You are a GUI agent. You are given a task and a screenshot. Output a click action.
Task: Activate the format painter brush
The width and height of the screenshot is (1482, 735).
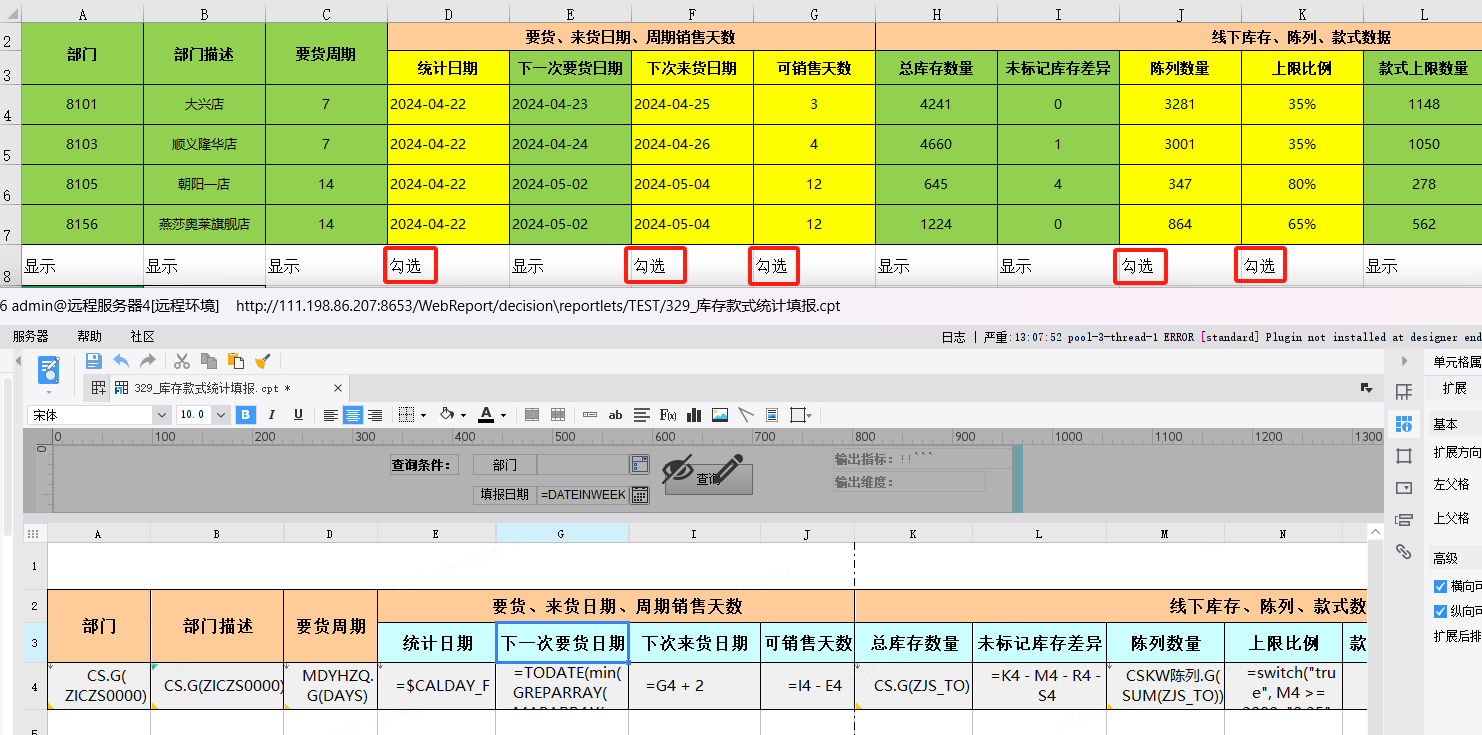tap(263, 361)
